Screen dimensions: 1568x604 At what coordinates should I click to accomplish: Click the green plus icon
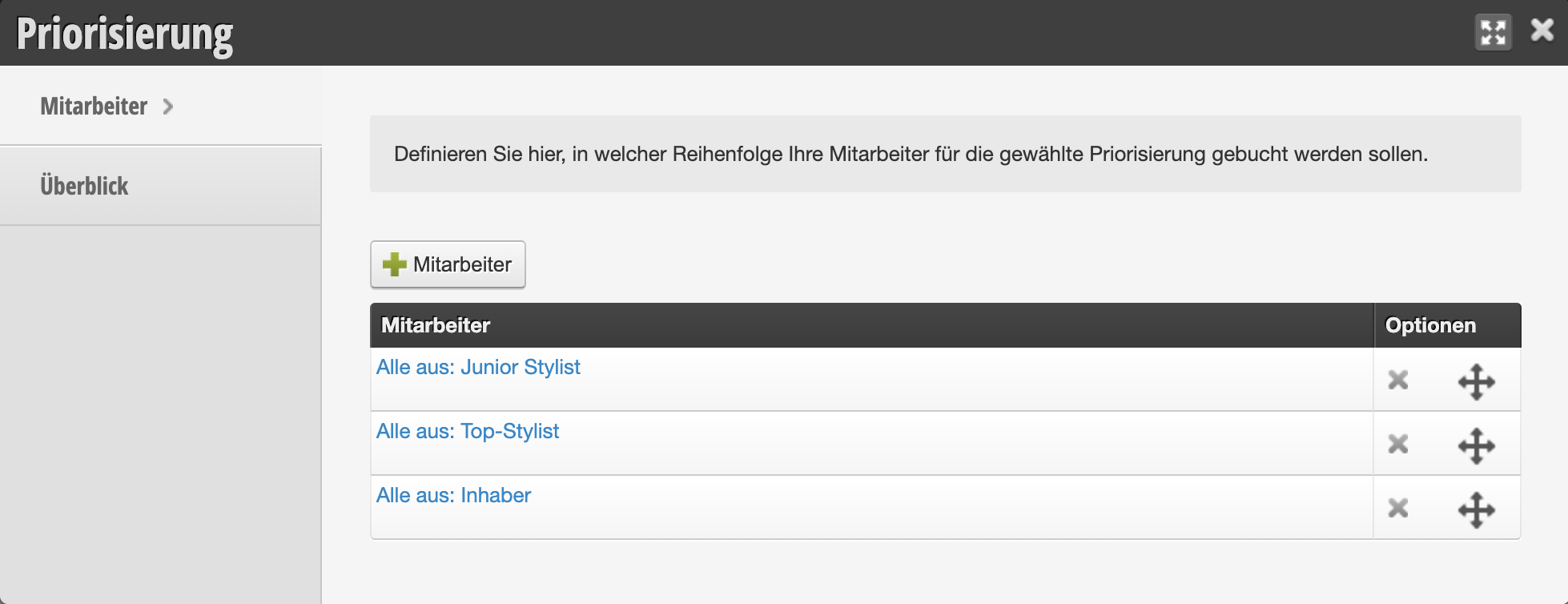coord(394,264)
